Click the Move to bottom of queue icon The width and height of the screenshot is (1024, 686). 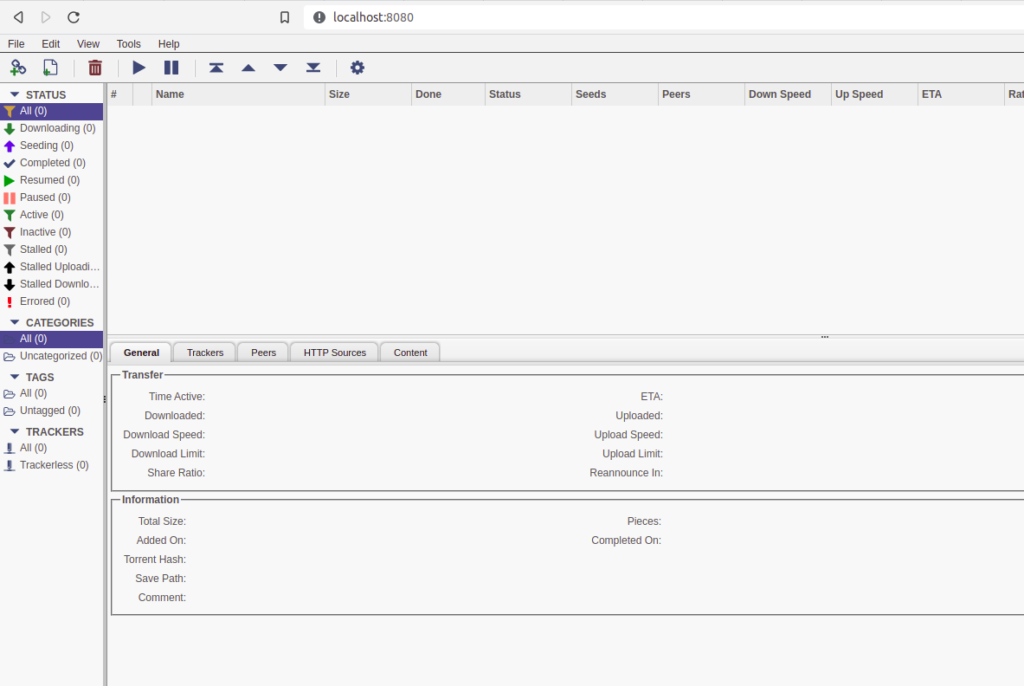pos(312,67)
